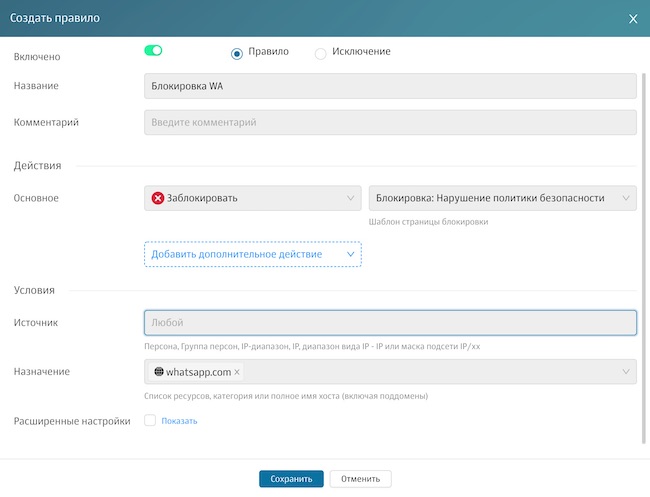This screenshot has width=650, height=497.
Task: Click the Источник field showing Любой
Action: pyautogui.click(x=390, y=322)
